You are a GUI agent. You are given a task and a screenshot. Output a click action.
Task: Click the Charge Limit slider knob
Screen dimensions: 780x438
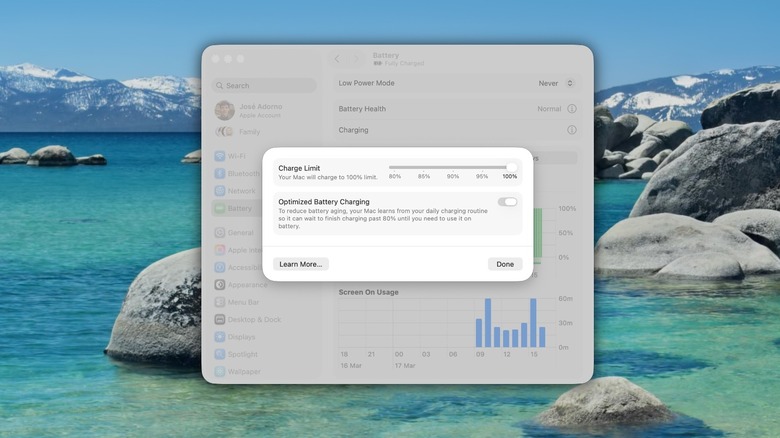point(511,168)
